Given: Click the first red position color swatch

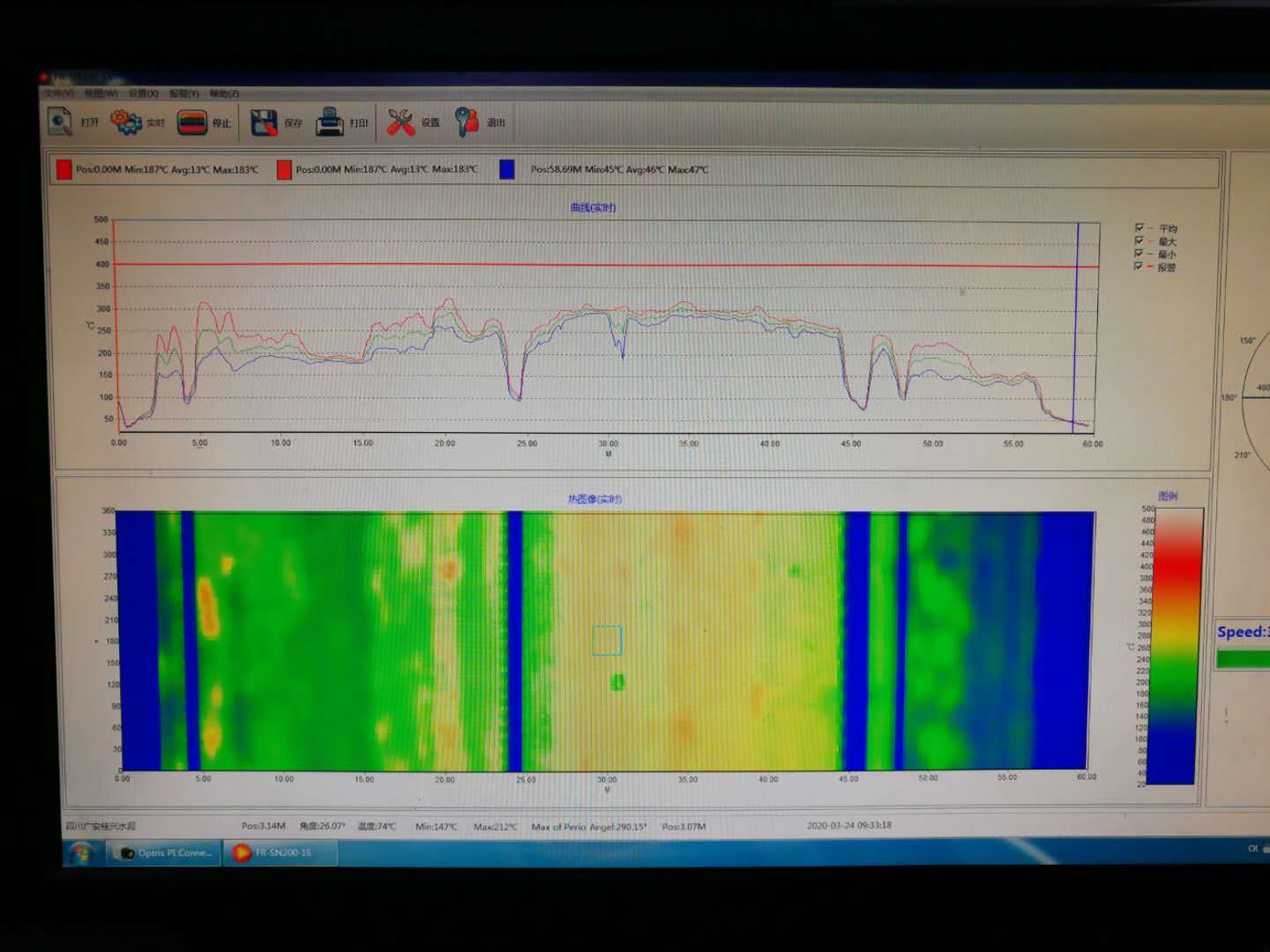Looking at the screenshot, I should (x=63, y=169).
